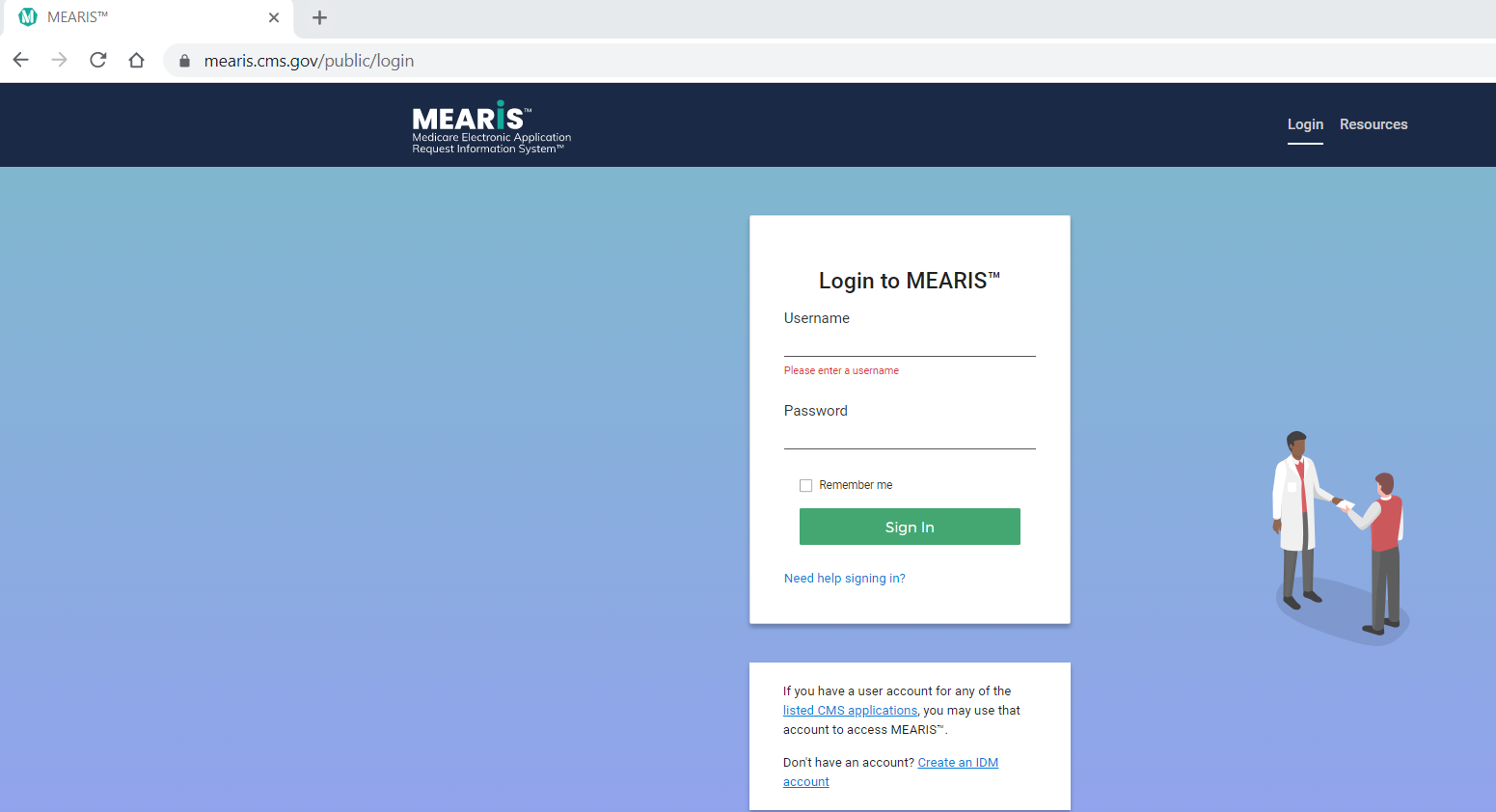Image resolution: width=1496 pixels, height=812 pixels.
Task: Click the address bar URL
Action: [309, 61]
